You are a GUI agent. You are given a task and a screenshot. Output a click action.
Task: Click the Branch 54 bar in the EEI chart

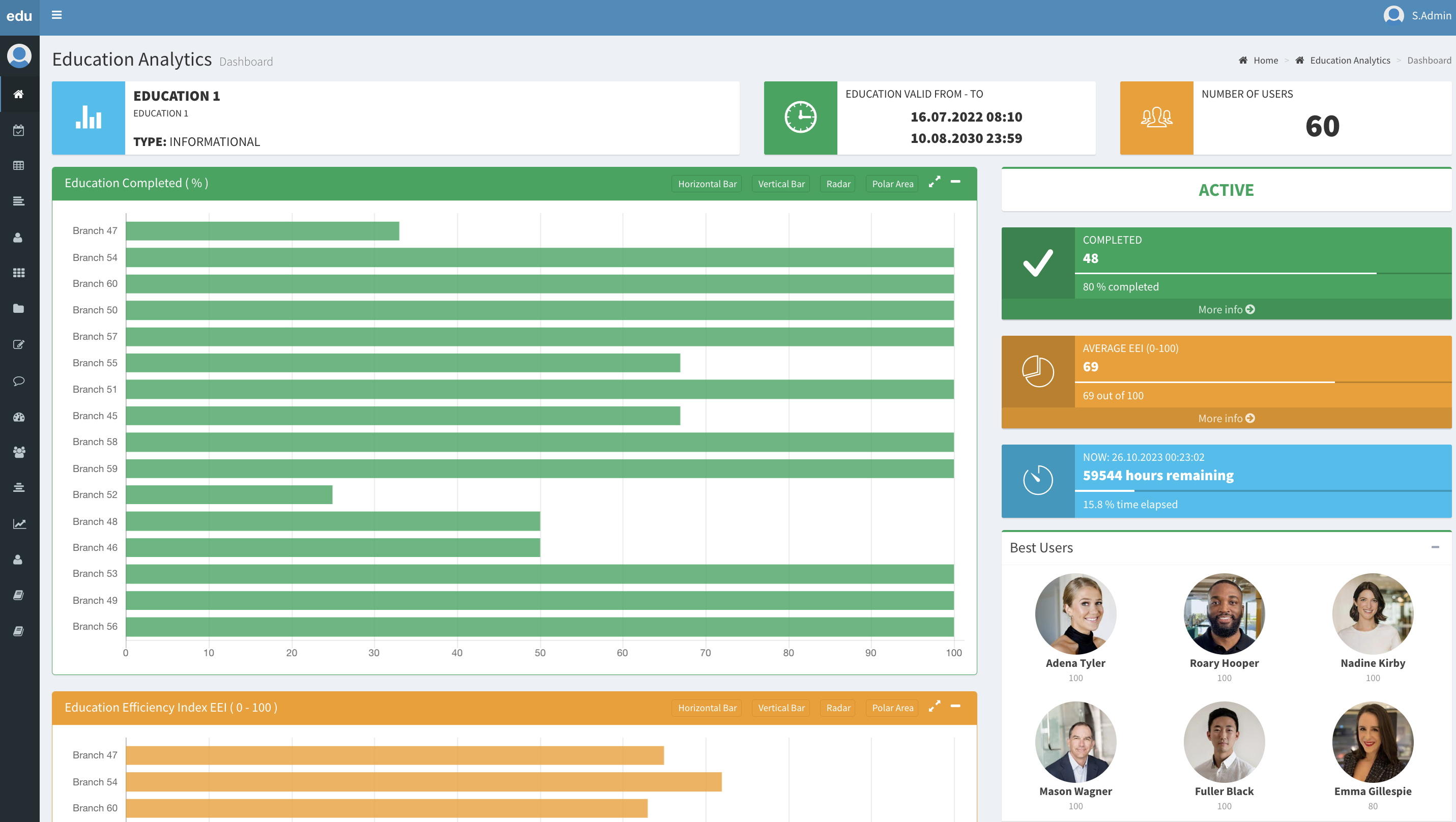(x=424, y=782)
